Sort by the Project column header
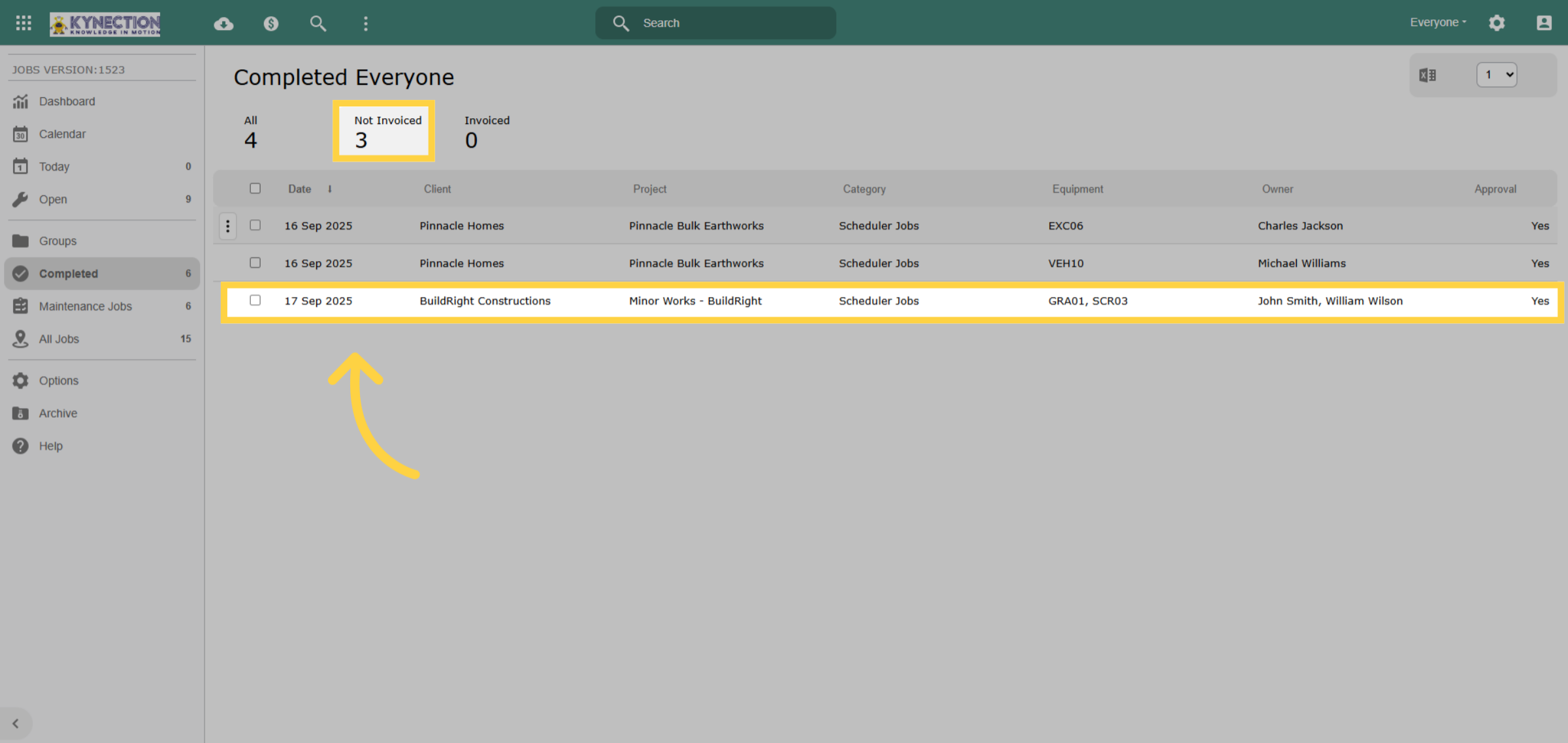This screenshot has height=743, width=1568. tap(649, 189)
